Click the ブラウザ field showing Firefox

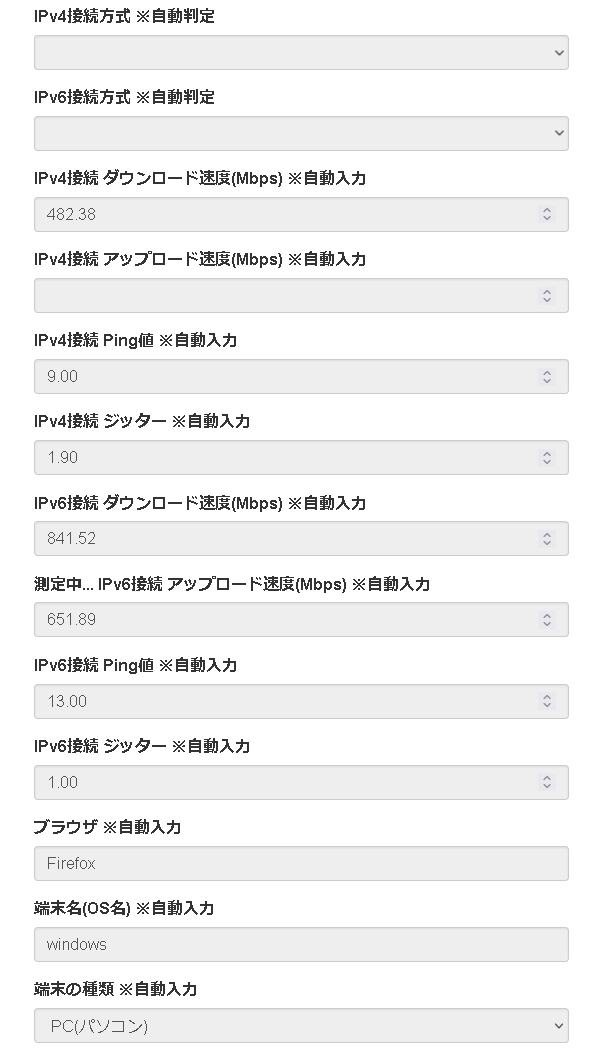(x=300, y=863)
